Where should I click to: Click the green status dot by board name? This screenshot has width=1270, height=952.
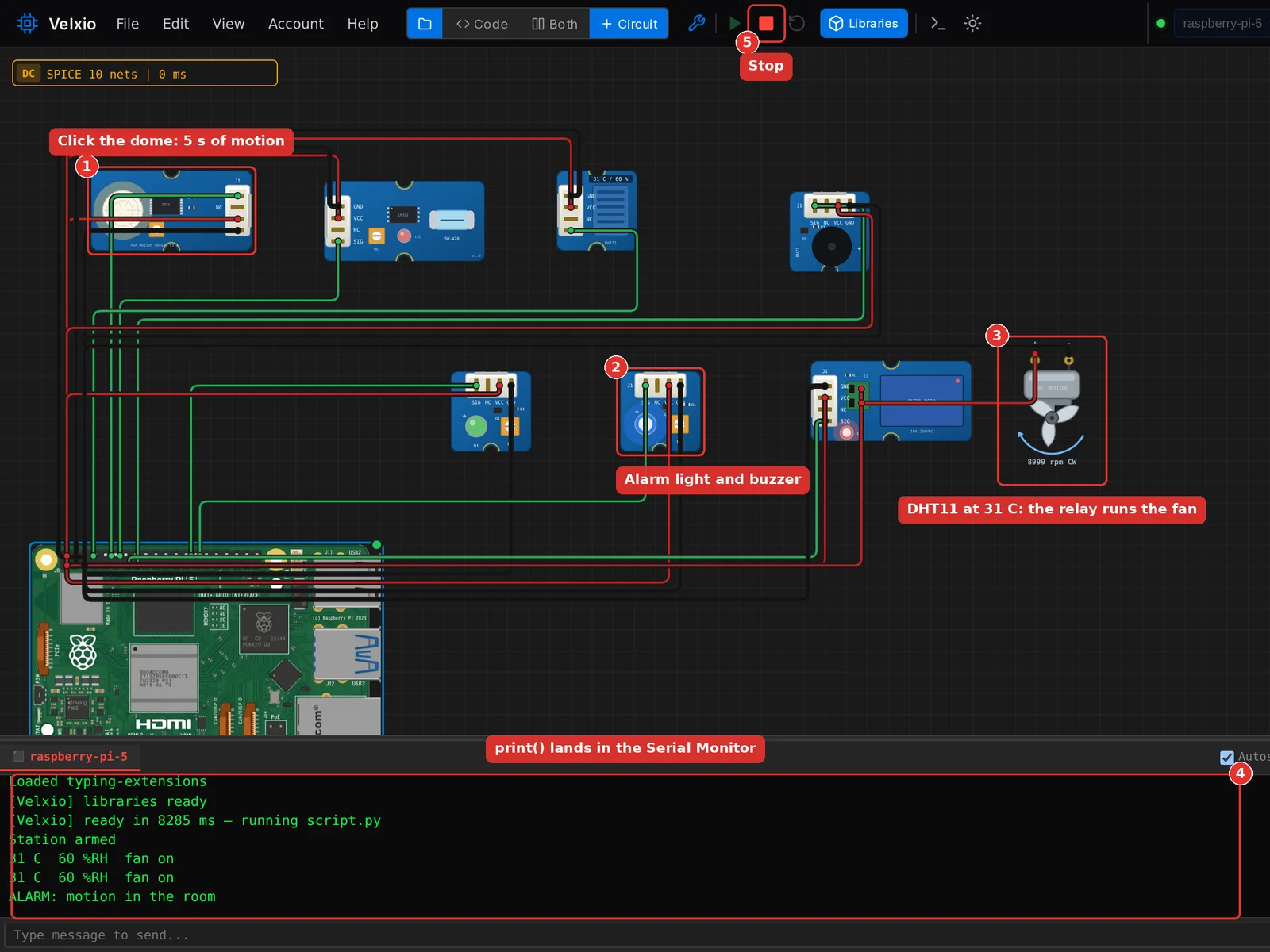[1160, 24]
